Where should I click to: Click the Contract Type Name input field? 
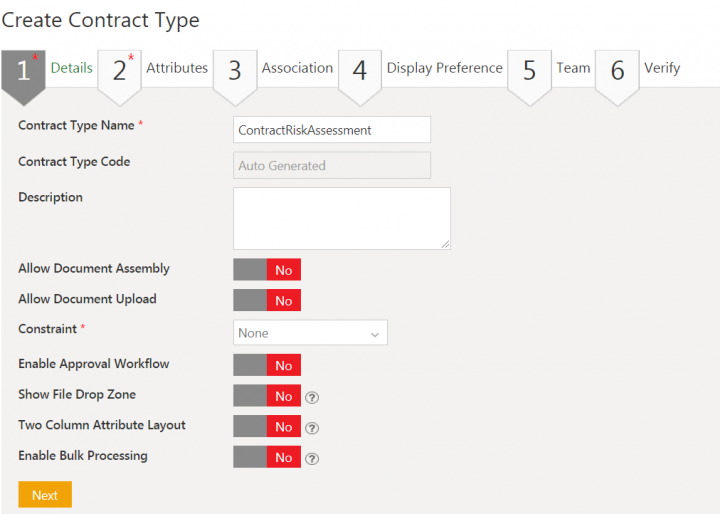click(x=332, y=130)
